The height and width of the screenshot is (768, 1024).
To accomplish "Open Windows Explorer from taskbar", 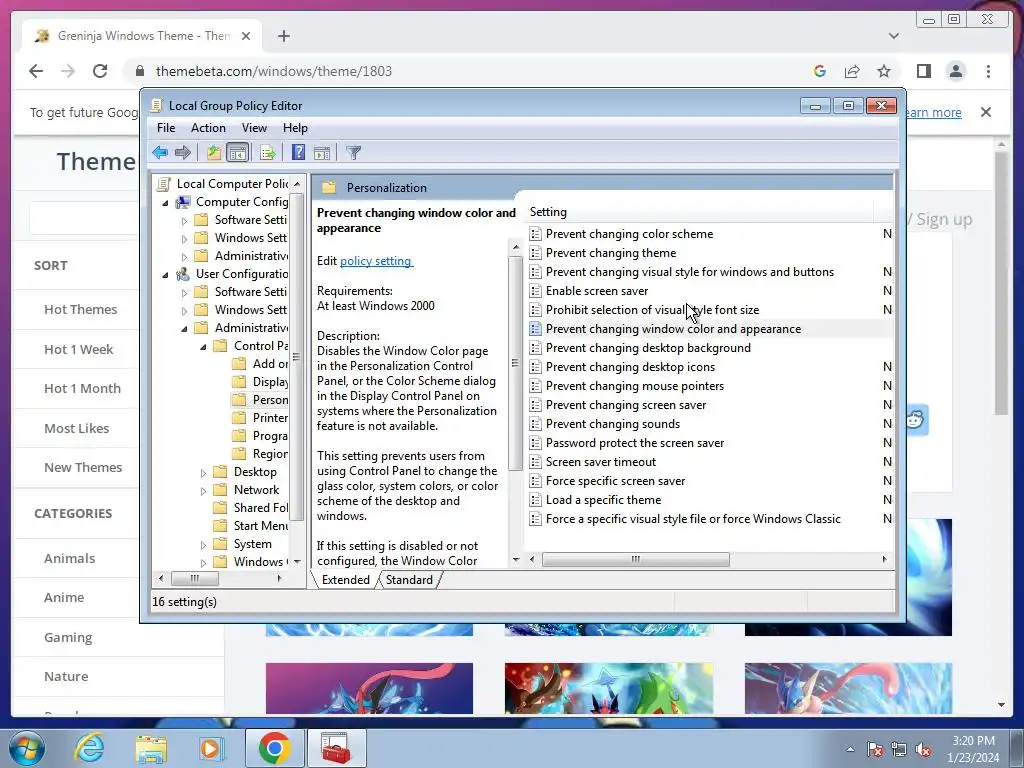I will [150, 748].
